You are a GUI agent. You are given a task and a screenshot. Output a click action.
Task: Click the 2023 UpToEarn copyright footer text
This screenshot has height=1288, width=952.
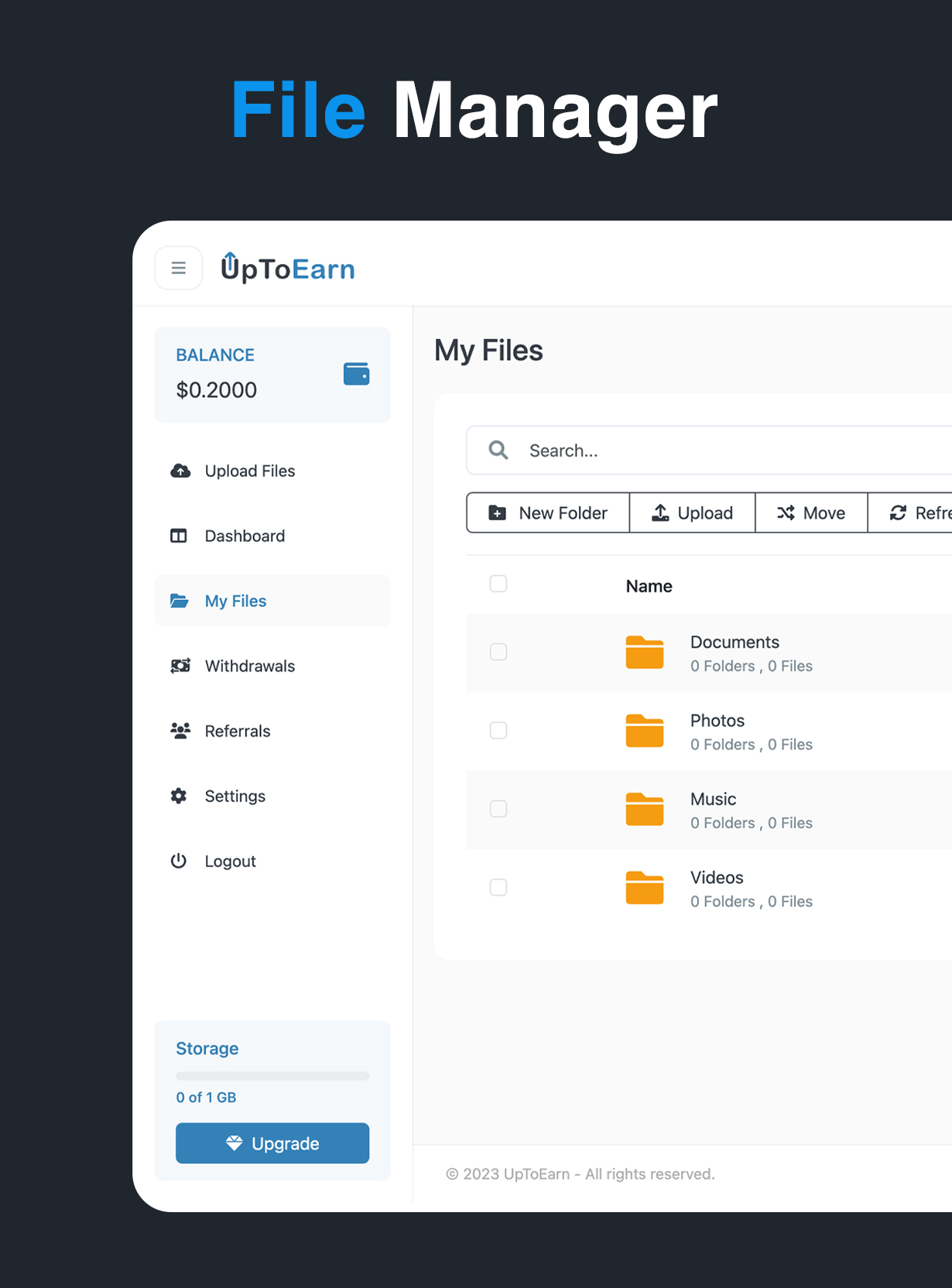click(580, 1173)
